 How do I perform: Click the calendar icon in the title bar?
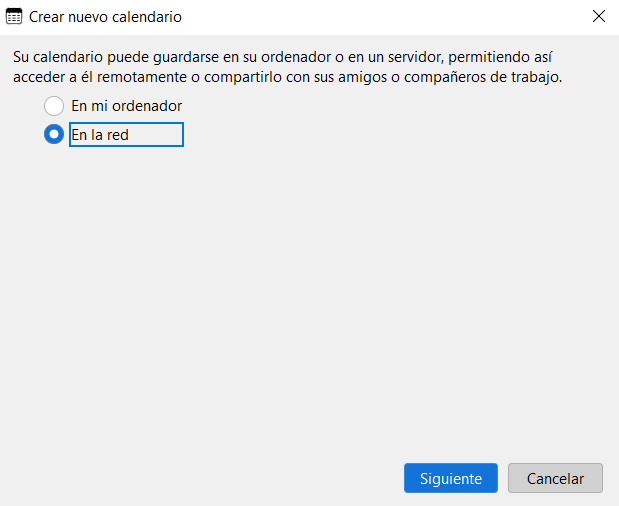point(15,17)
